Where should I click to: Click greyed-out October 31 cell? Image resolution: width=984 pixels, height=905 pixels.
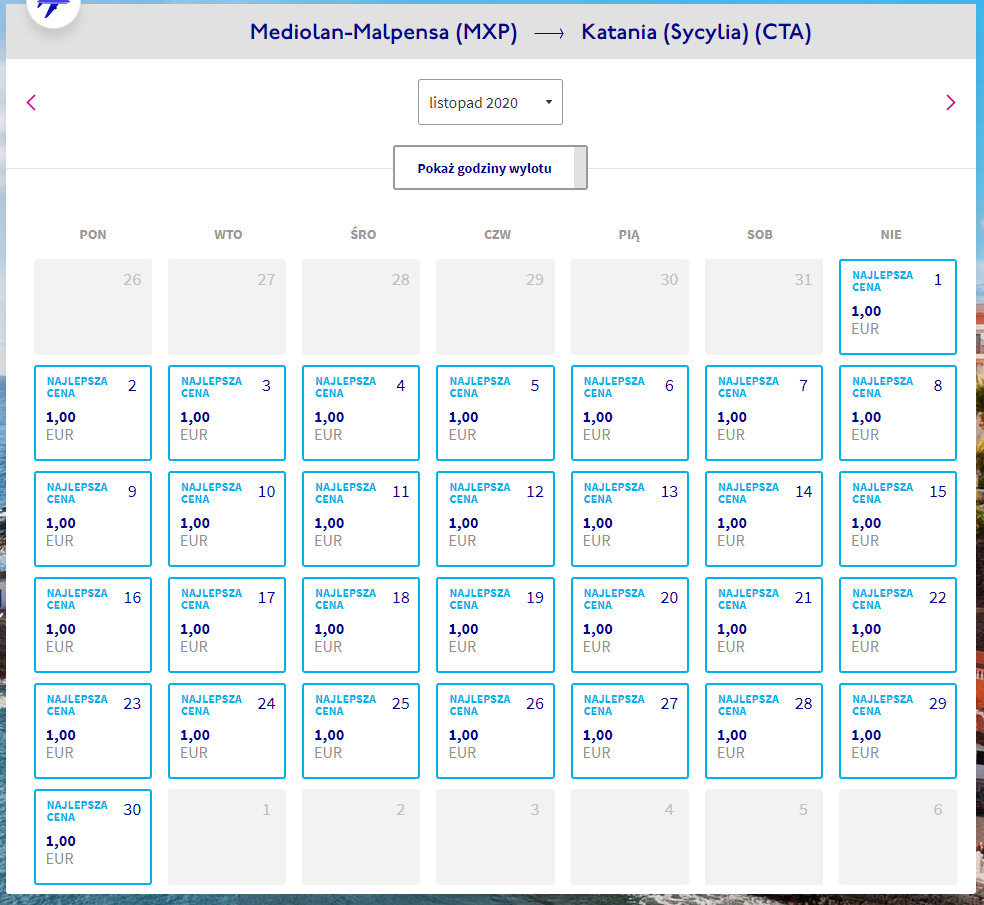pyautogui.click(x=764, y=307)
